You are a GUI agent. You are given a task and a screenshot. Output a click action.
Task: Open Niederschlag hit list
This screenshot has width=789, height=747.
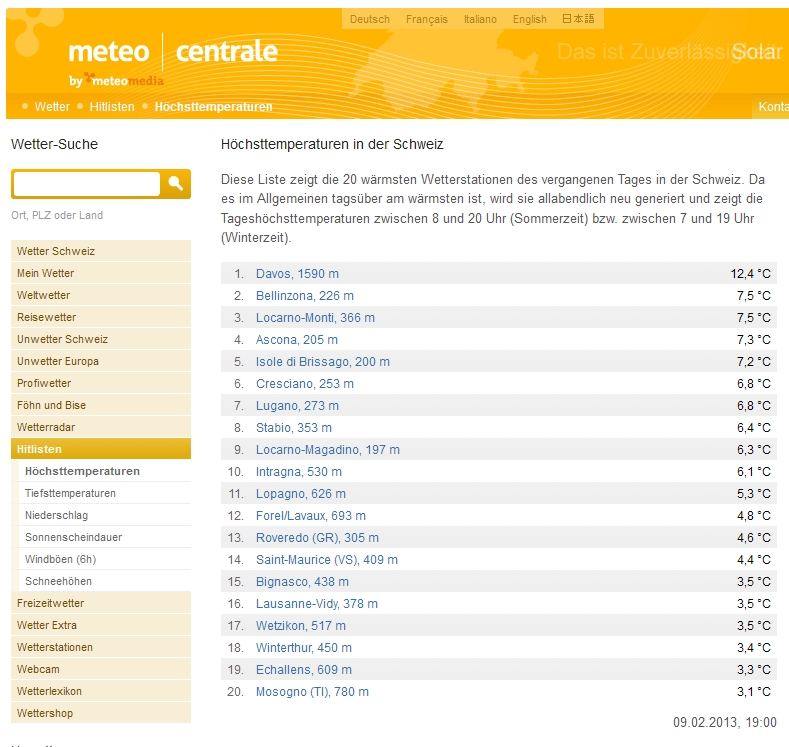pos(56,515)
